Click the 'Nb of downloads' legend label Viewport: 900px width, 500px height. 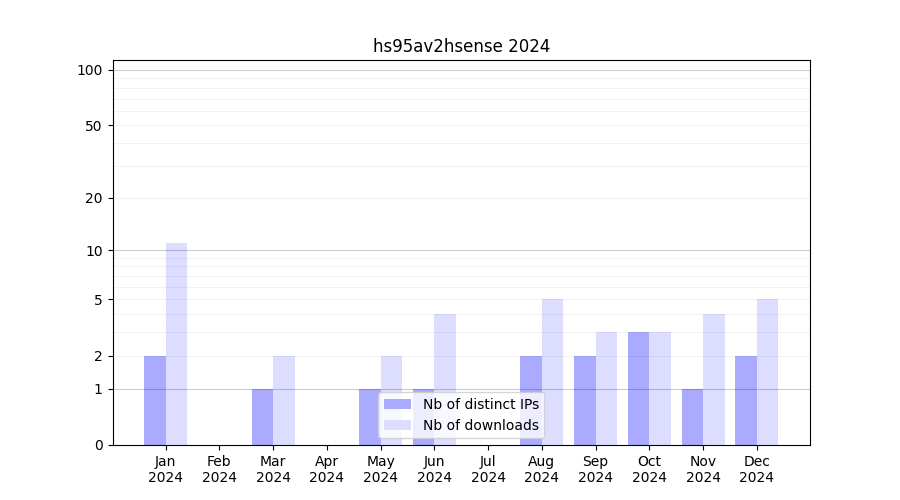pyautogui.click(x=480, y=425)
